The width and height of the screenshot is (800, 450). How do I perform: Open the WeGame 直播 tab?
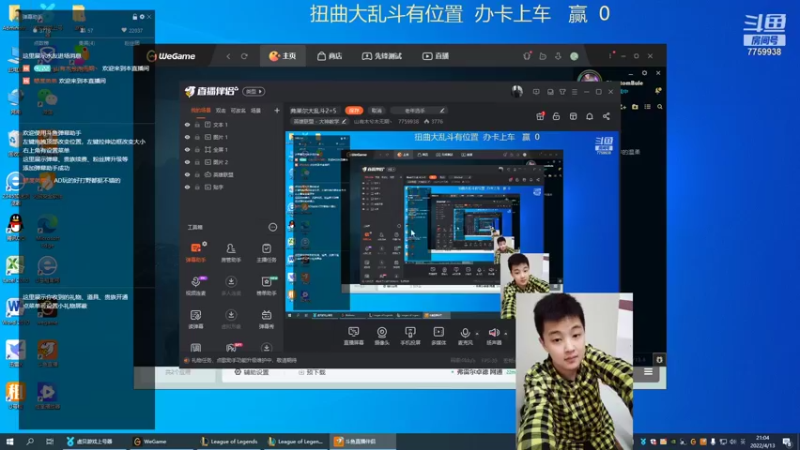435,56
